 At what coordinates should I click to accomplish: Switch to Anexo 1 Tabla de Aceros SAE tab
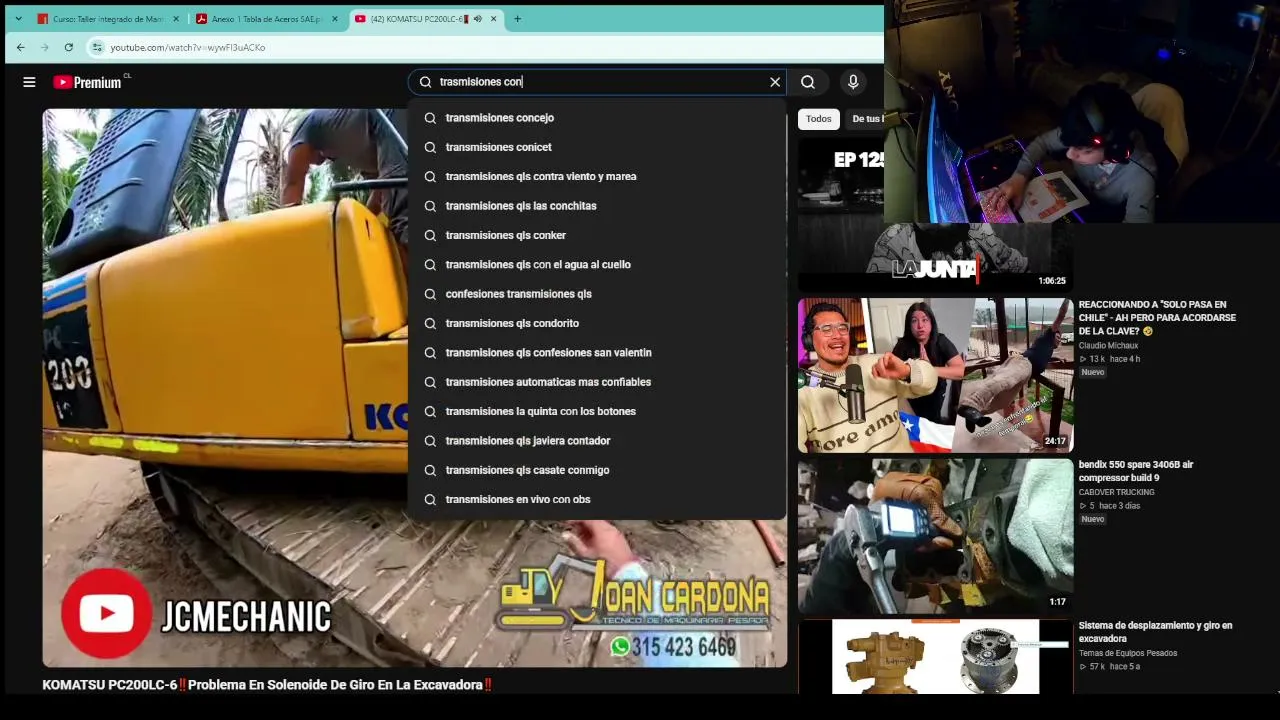point(266,18)
